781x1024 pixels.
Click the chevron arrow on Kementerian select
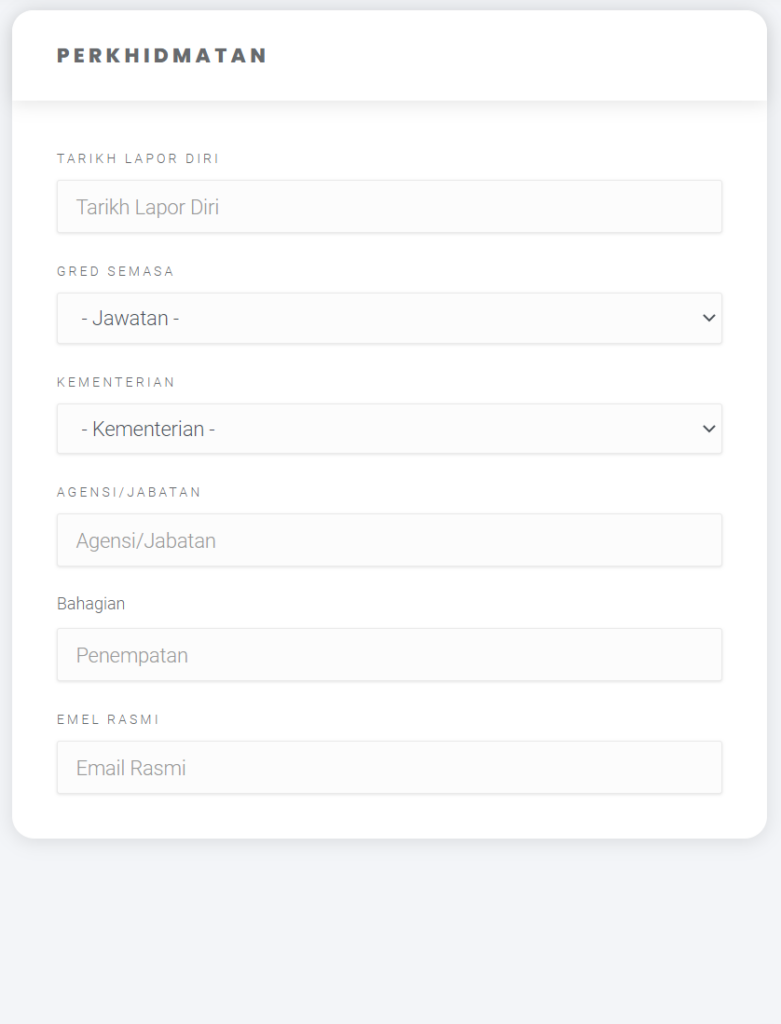(x=709, y=429)
